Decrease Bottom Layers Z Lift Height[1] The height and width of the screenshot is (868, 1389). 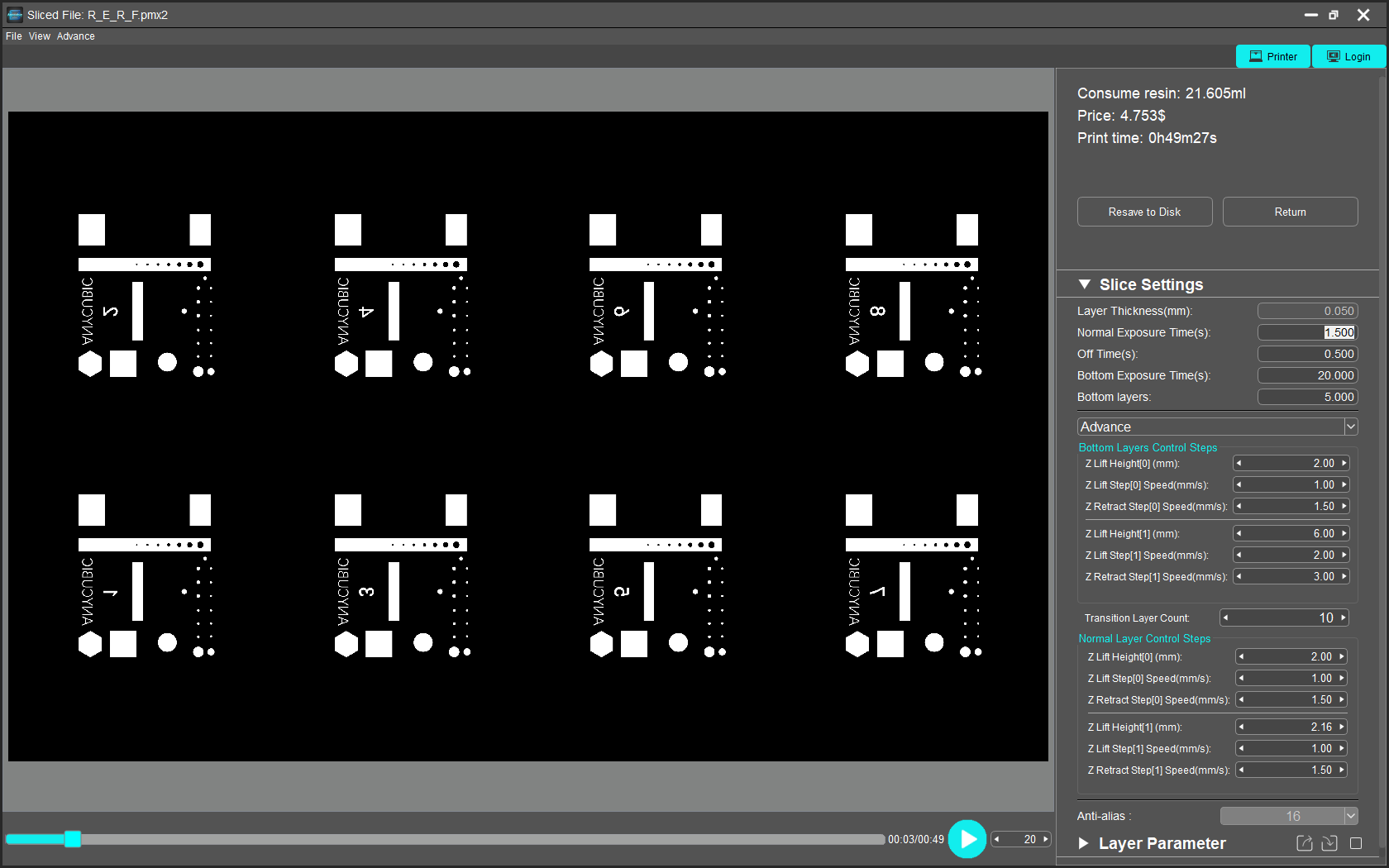1239,533
